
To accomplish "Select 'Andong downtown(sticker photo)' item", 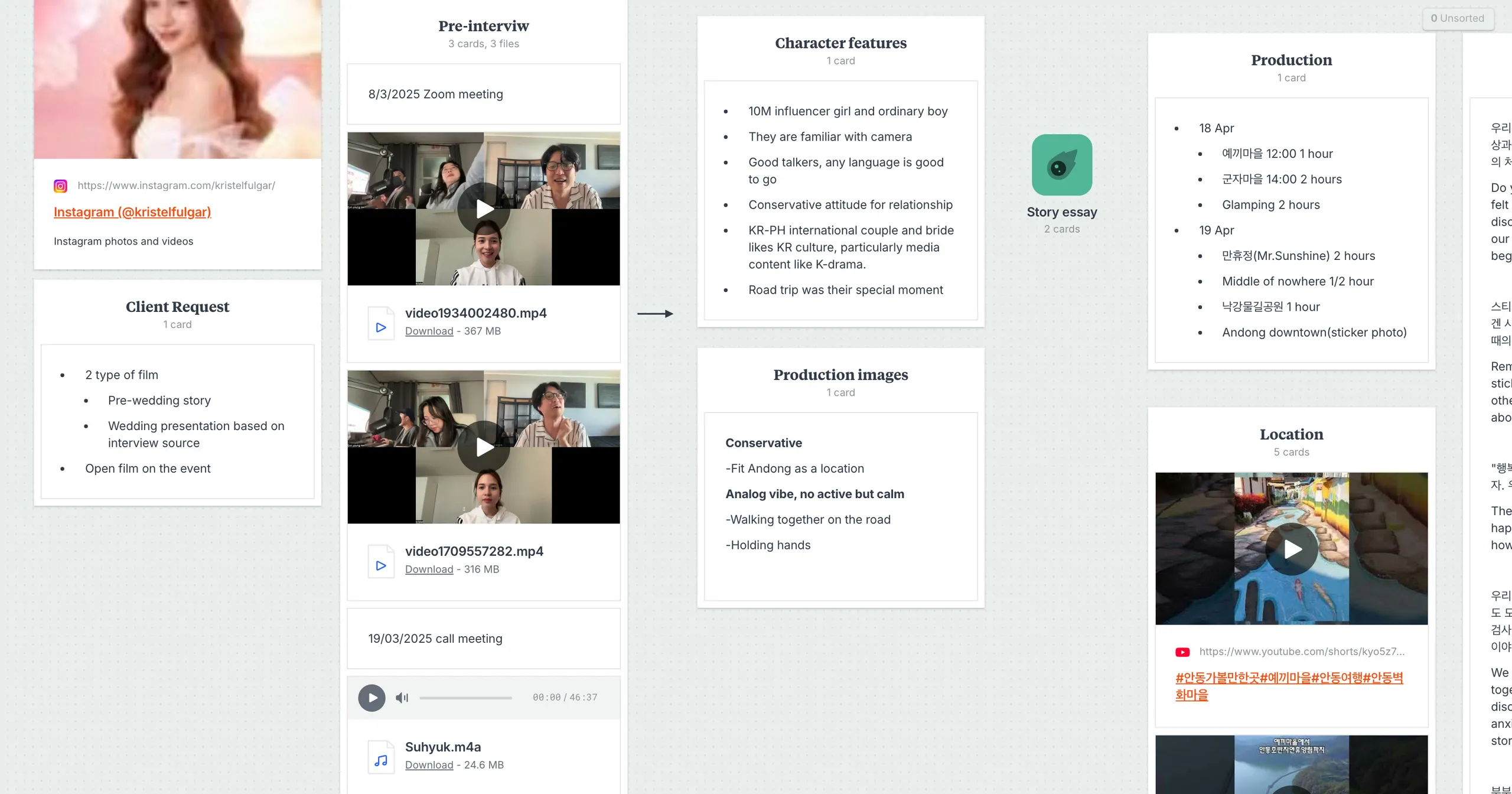I will point(1314,333).
